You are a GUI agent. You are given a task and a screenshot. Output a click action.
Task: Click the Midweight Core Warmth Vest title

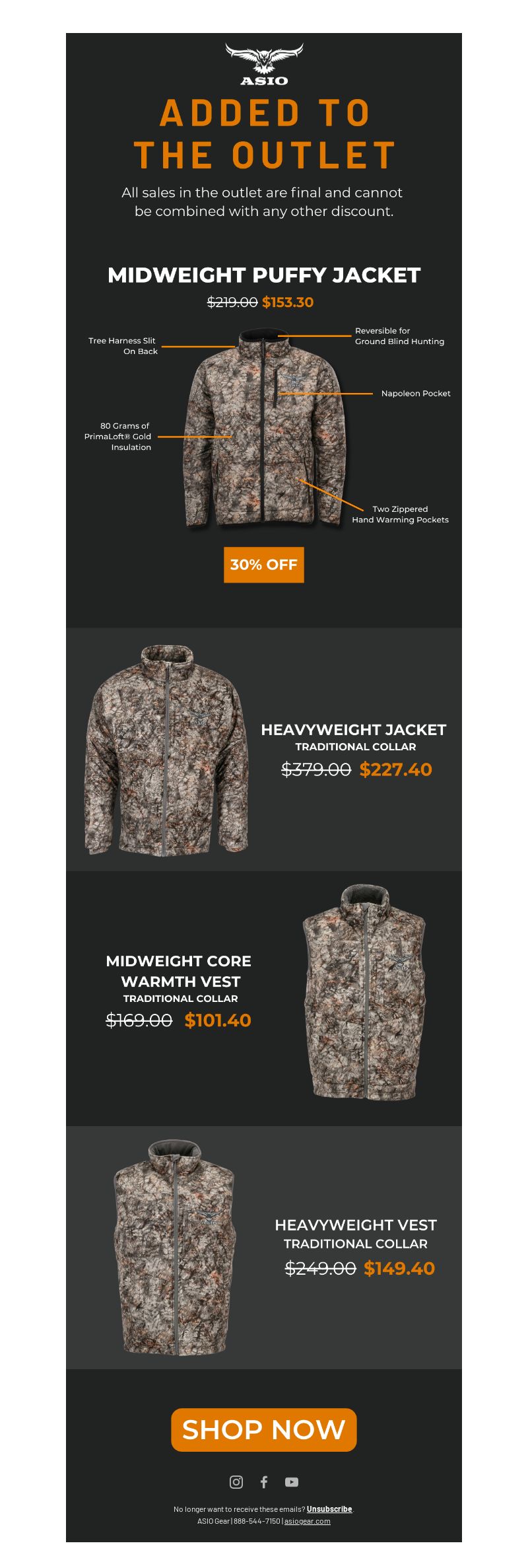coord(179,971)
